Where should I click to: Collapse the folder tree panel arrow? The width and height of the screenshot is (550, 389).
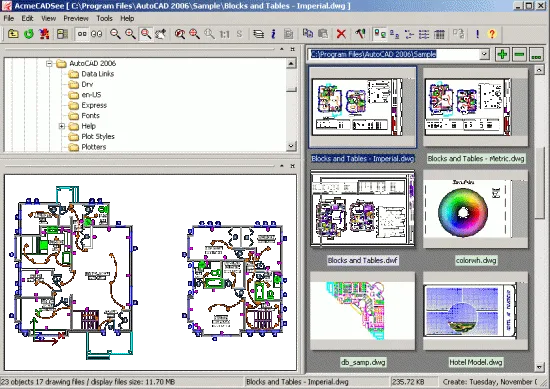(282, 49)
